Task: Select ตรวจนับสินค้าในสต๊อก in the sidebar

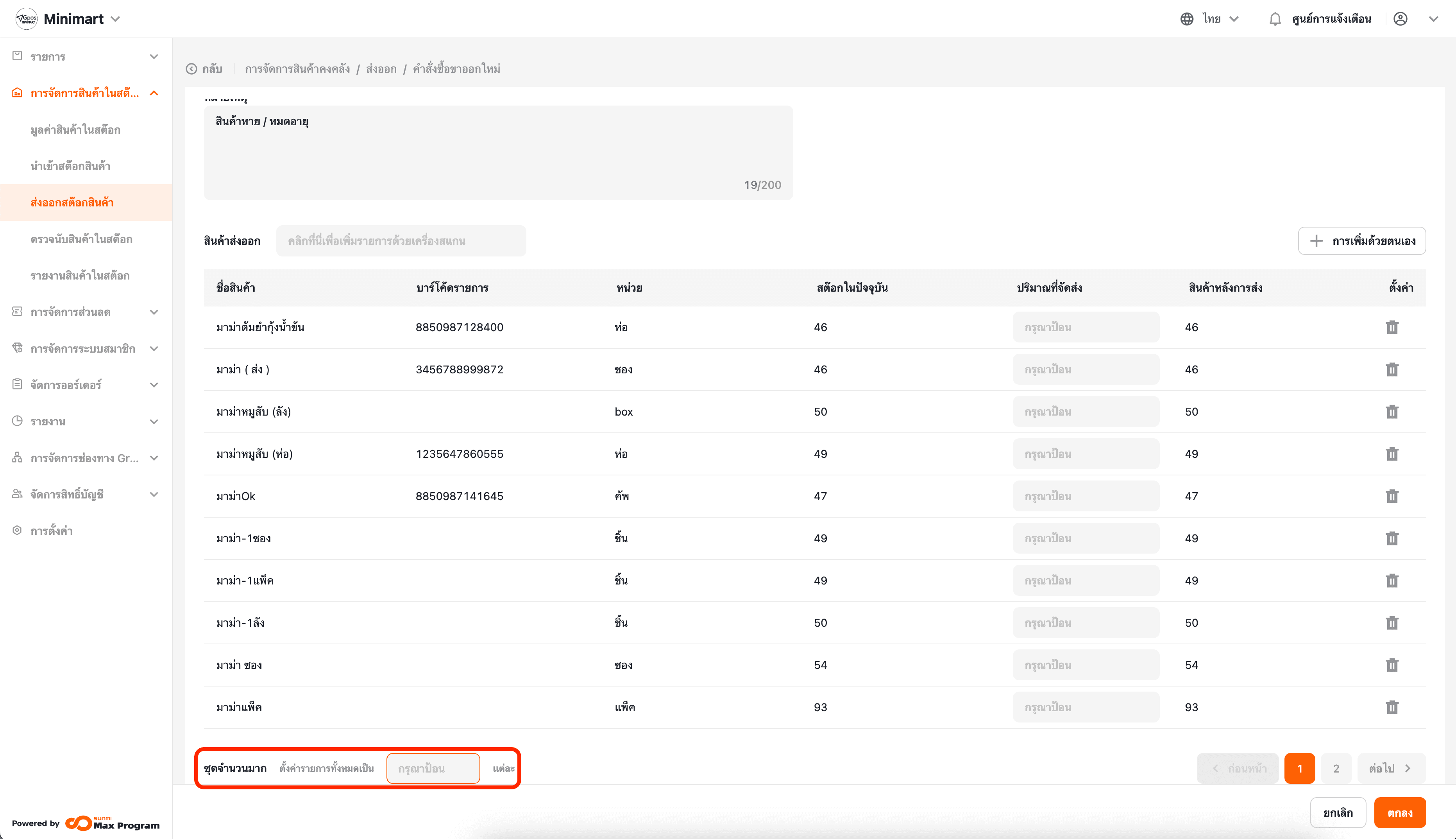Action: pyautogui.click(x=81, y=239)
